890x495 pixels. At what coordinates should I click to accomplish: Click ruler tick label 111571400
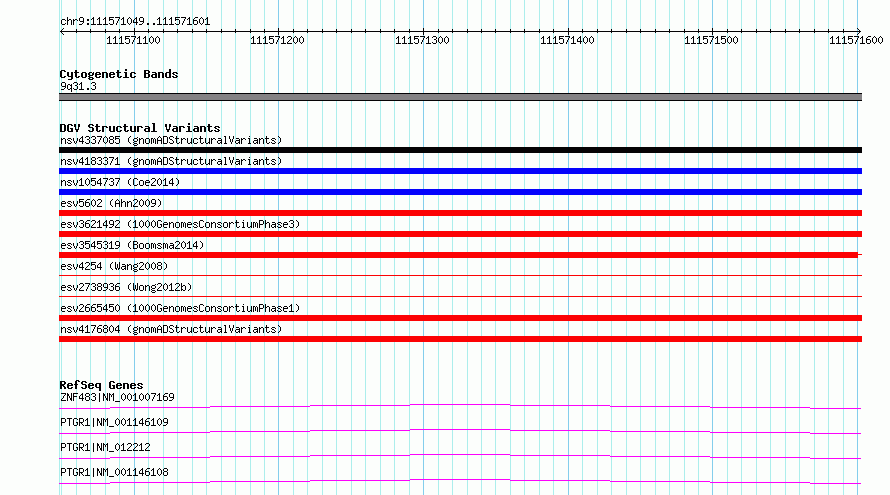point(567,40)
